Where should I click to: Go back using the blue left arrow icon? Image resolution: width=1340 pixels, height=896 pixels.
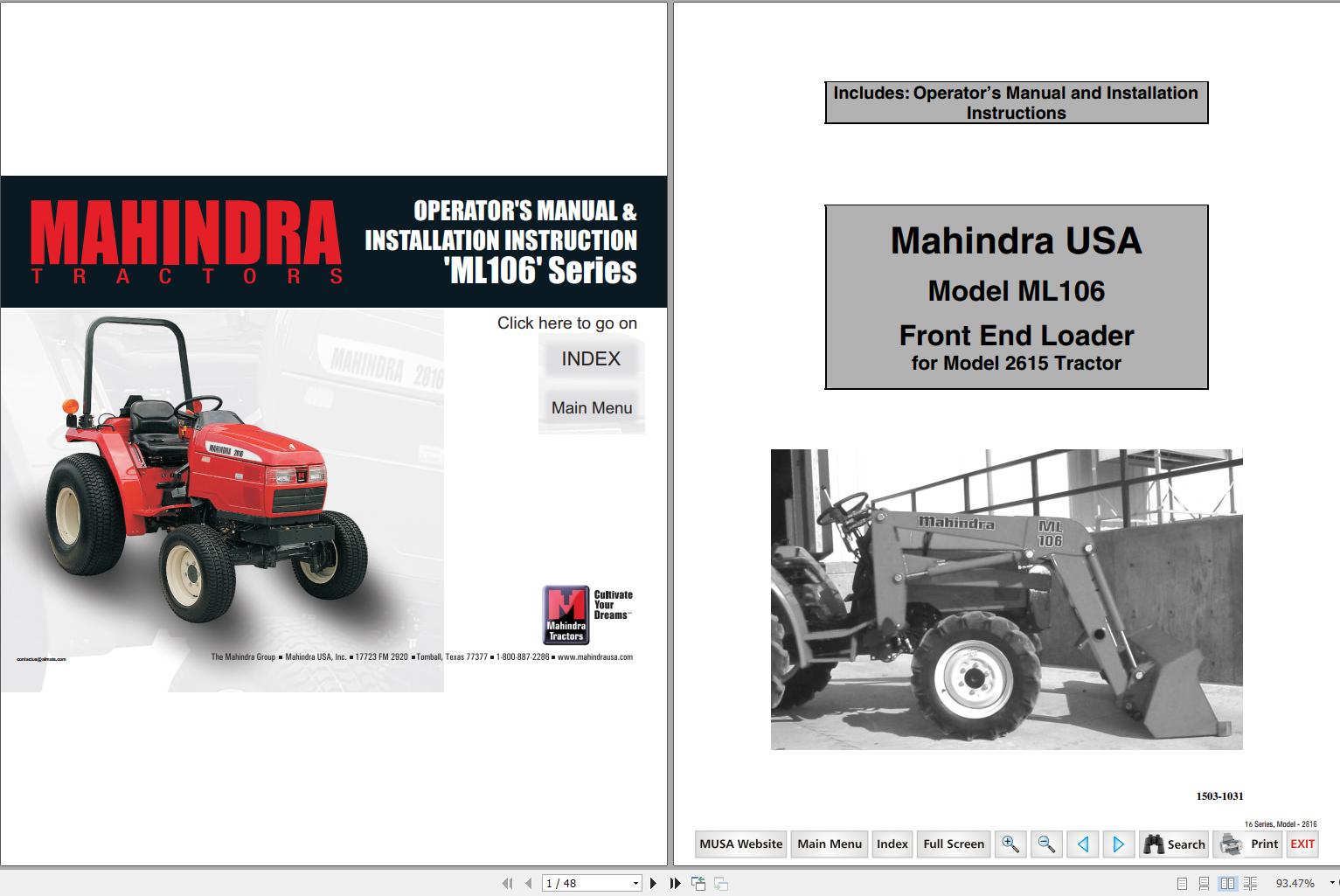(x=1082, y=844)
